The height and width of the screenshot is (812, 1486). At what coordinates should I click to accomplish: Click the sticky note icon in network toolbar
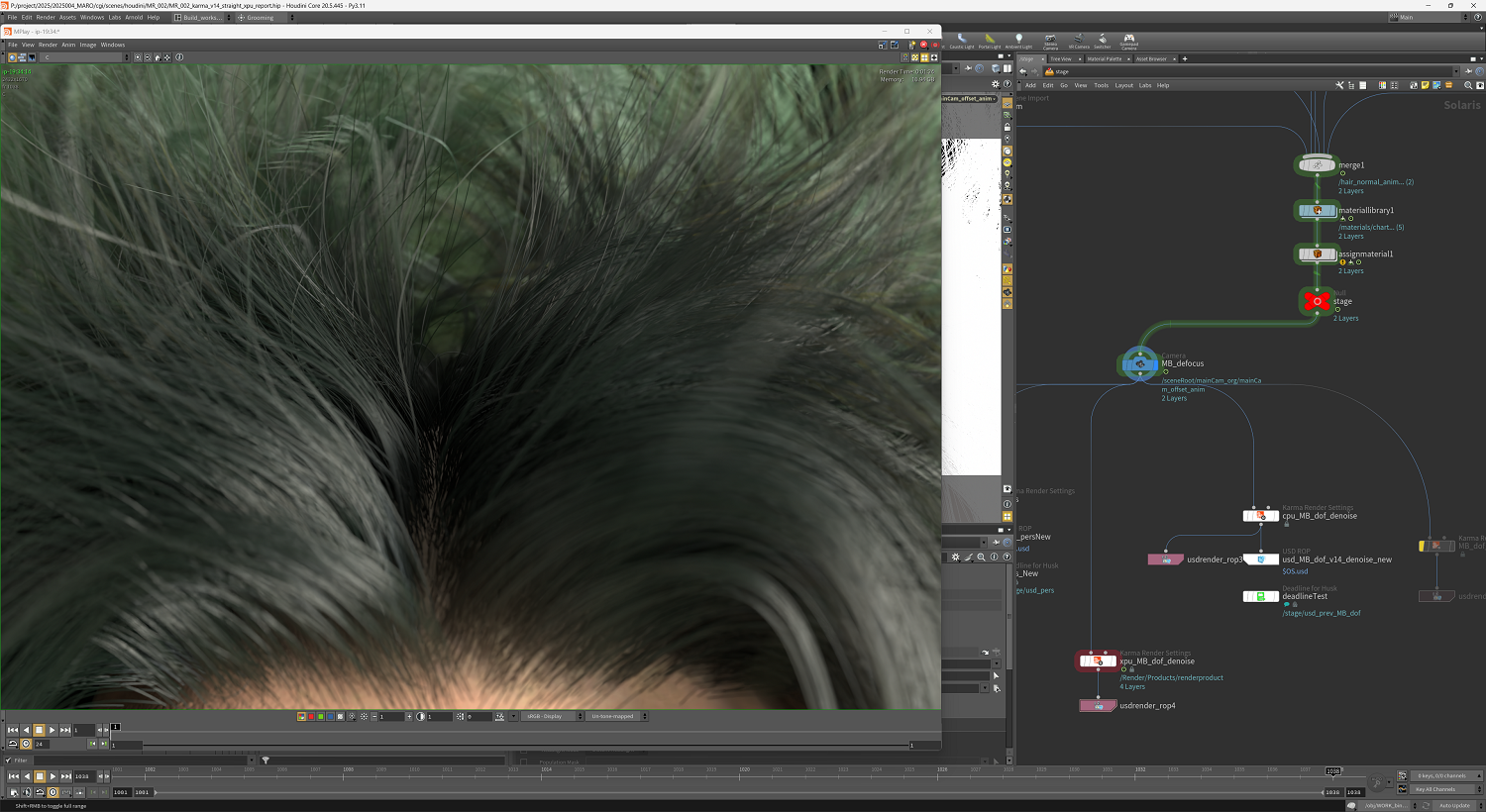point(1425,85)
